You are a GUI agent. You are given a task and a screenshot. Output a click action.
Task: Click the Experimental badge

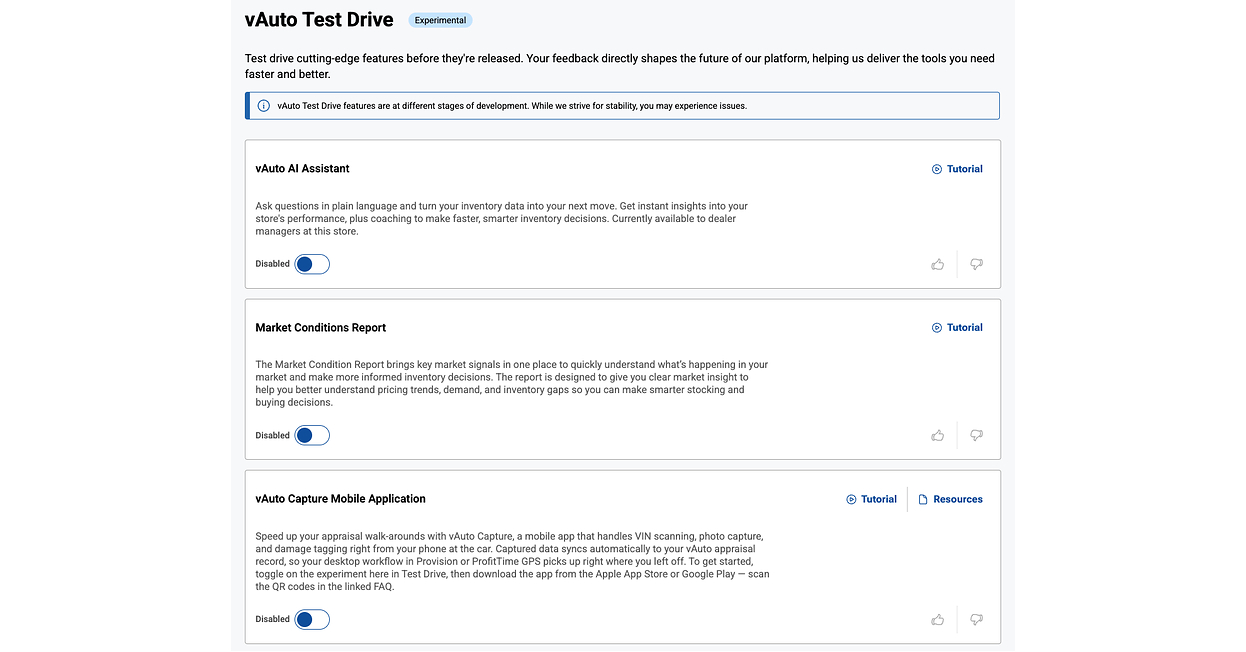[x=440, y=20]
